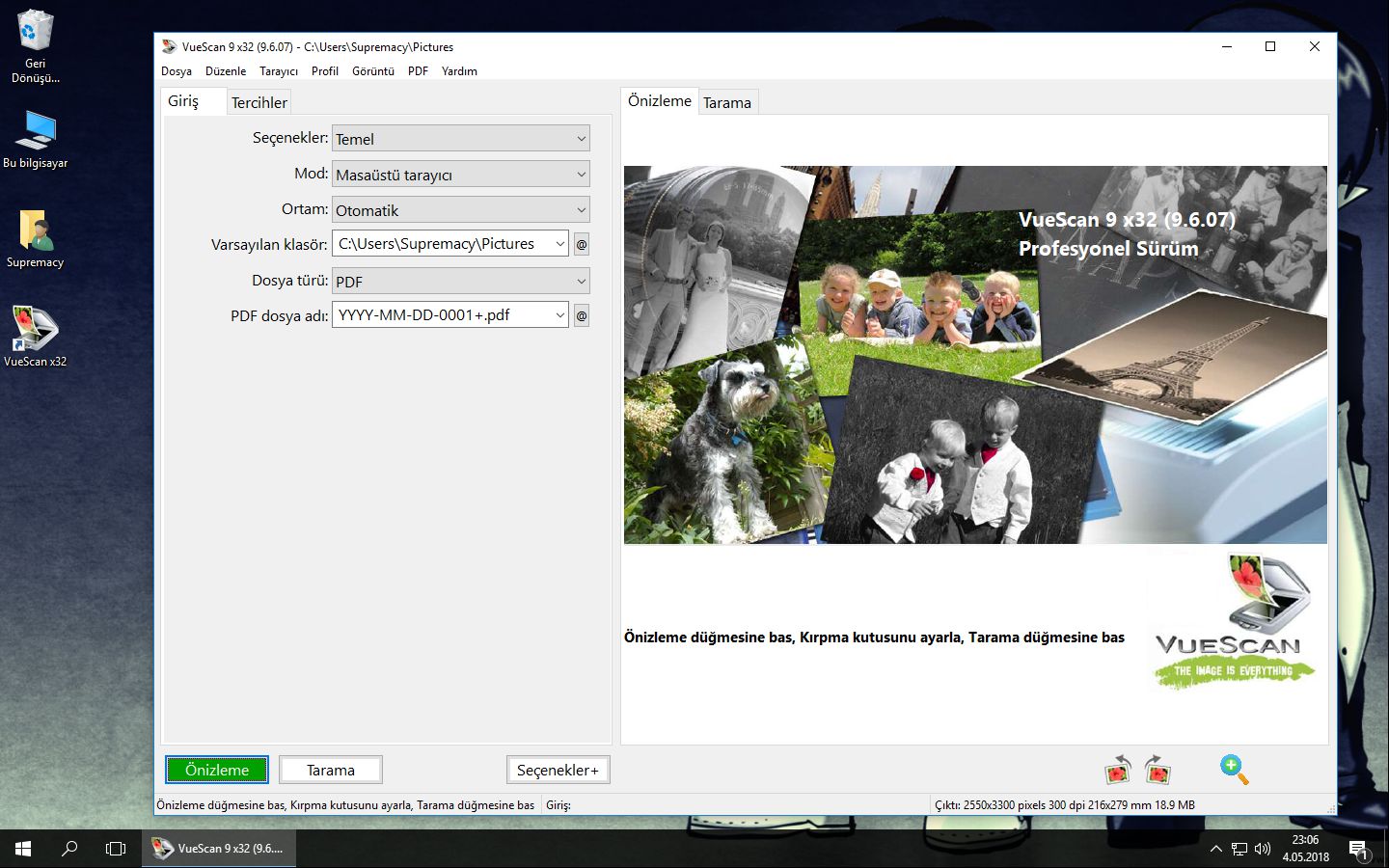Open the Tarayıcı menu
Viewport: 1389px width, 868px height.
[x=279, y=71]
